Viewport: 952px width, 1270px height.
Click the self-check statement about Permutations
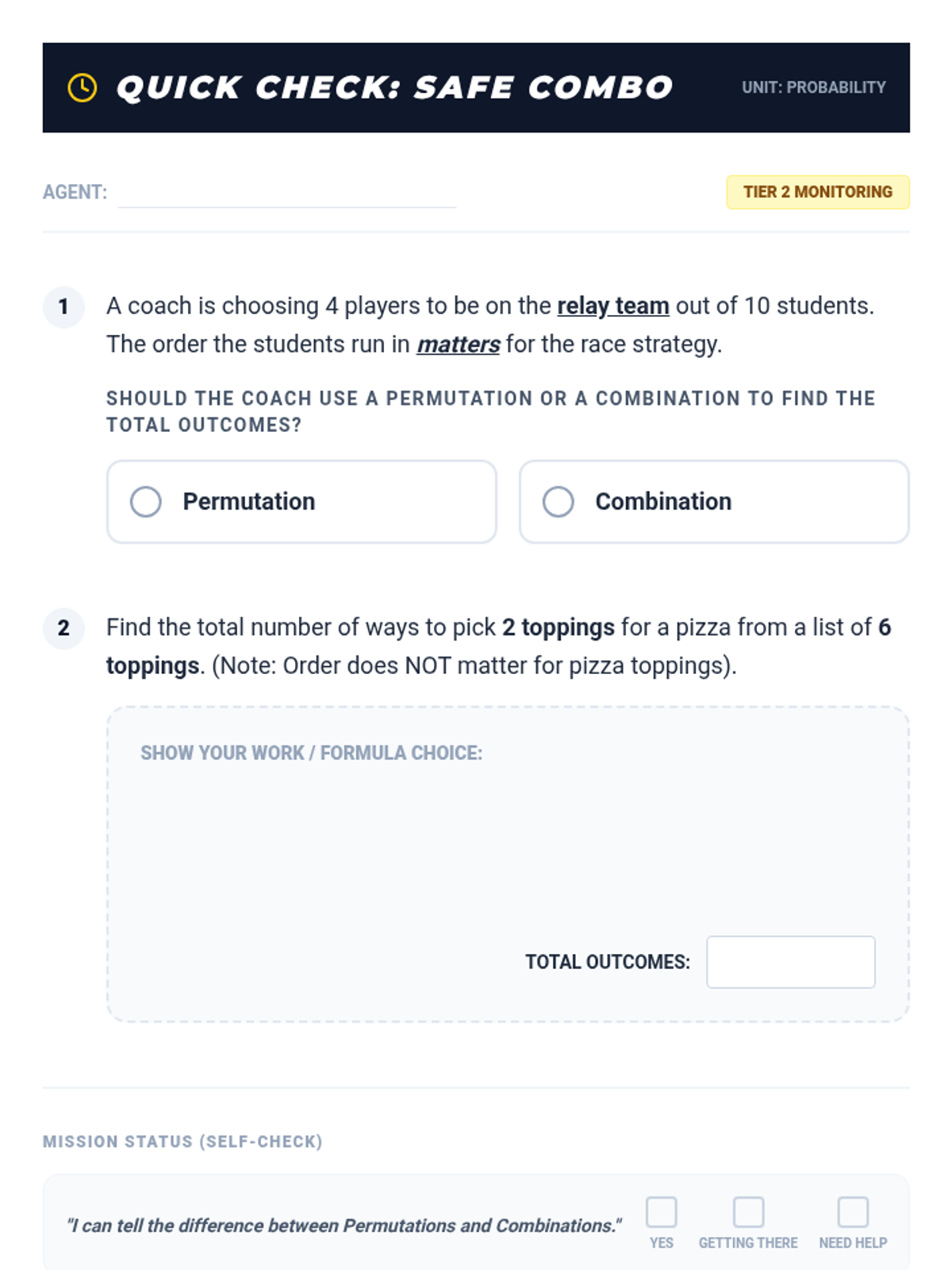(344, 1226)
